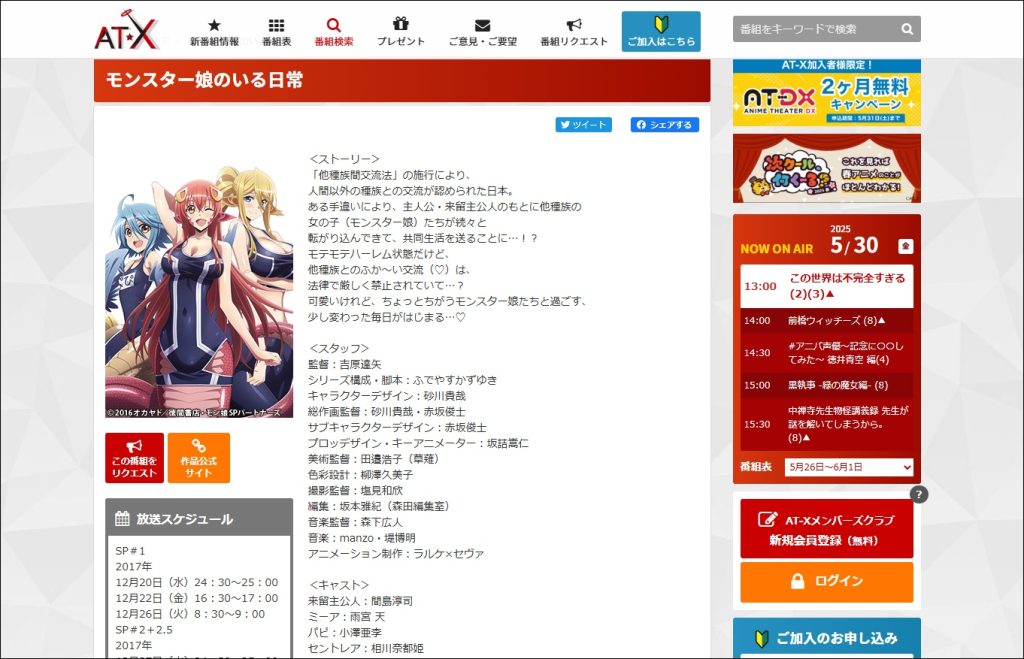Open the ご加入はこちら navigation item
The image size is (1024, 659).
click(x=660, y=30)
